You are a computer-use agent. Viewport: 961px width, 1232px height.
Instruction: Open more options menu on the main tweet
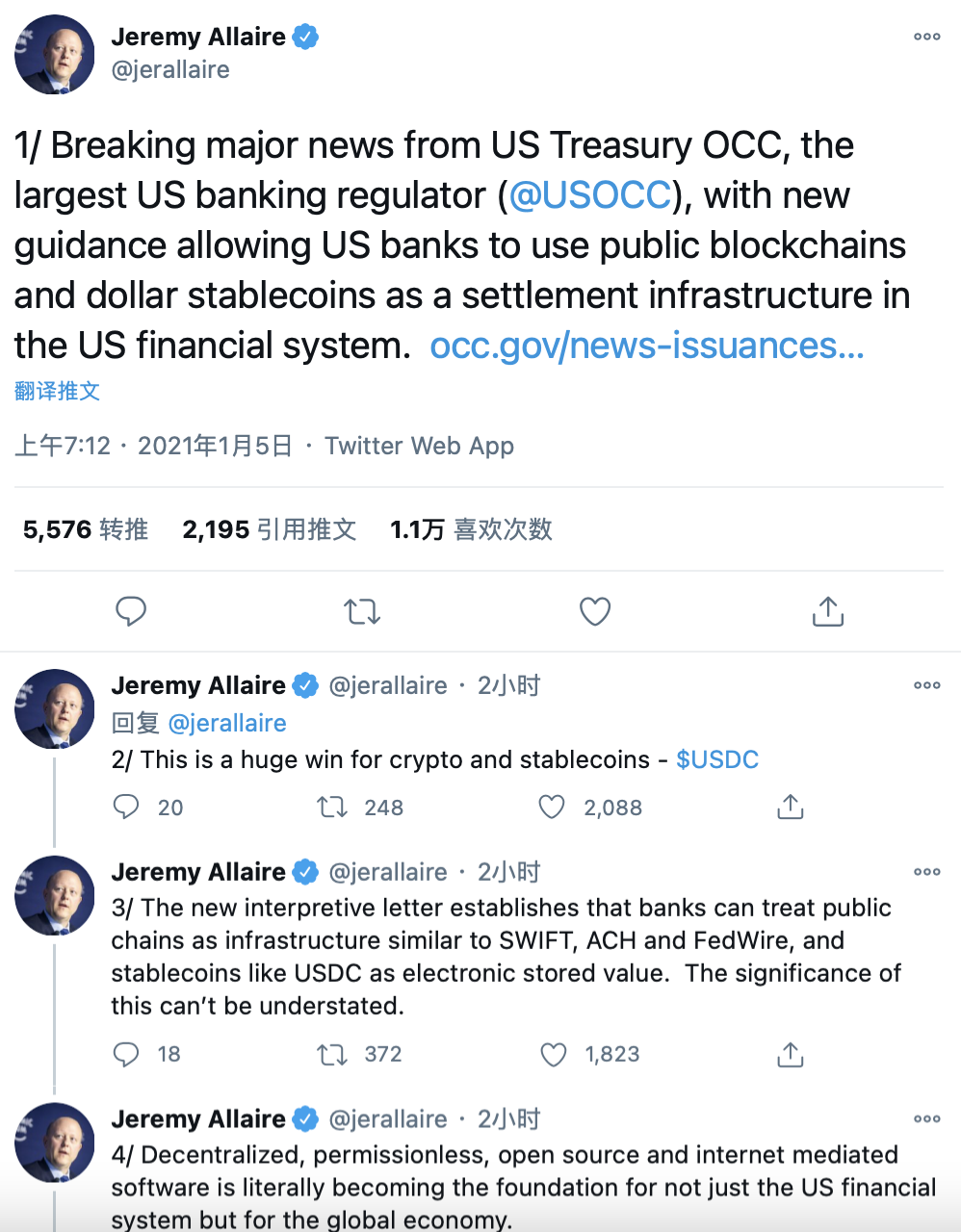(926, 37)
